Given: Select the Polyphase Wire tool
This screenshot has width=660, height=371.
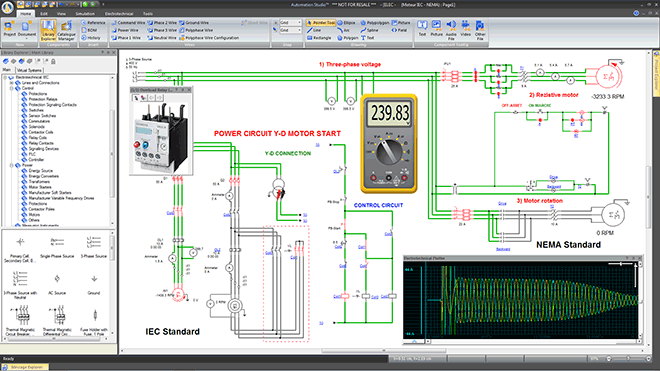Looking at the screenshot, I should click(196, 30).
